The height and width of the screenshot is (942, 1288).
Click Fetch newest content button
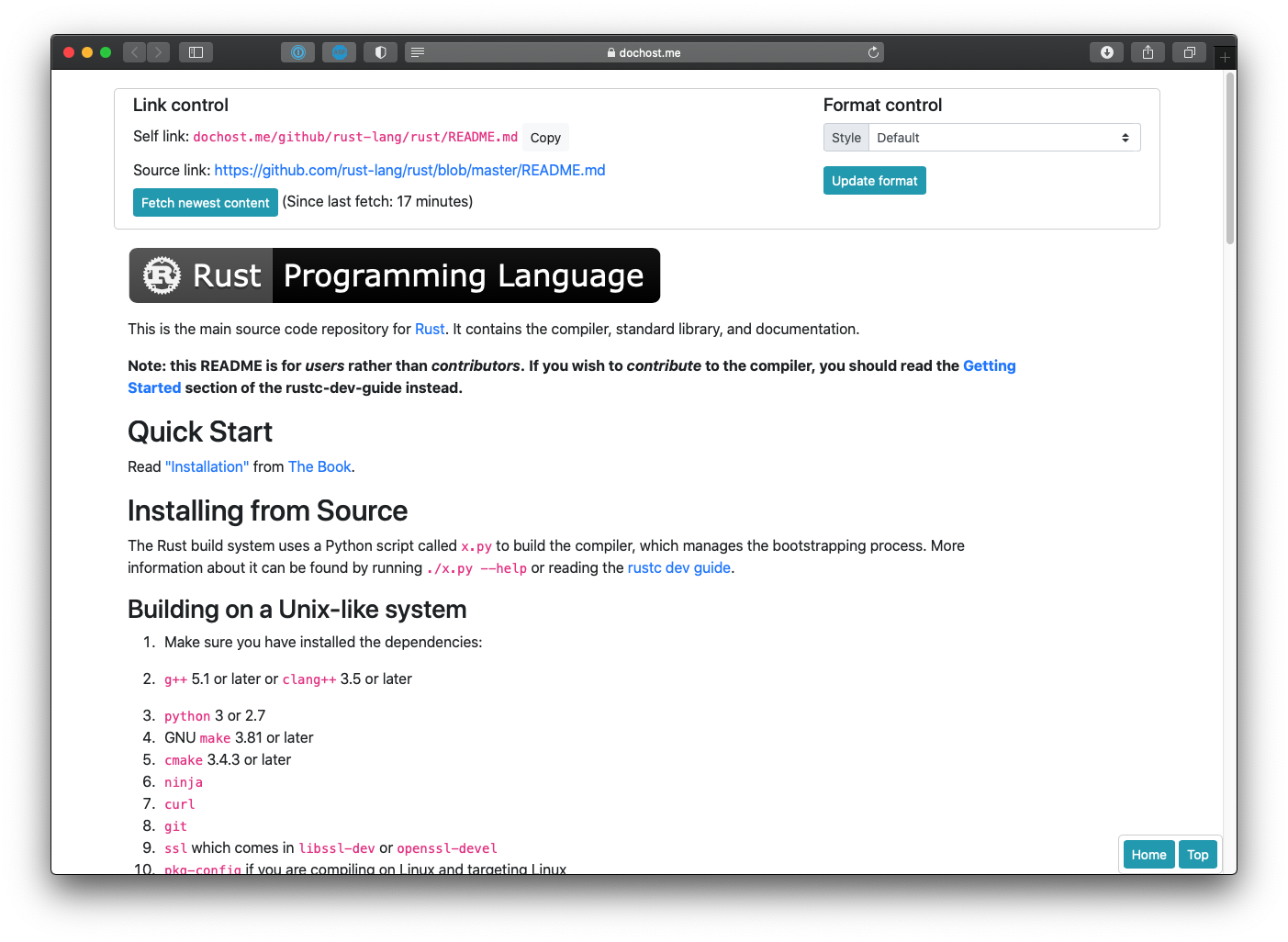206,203
